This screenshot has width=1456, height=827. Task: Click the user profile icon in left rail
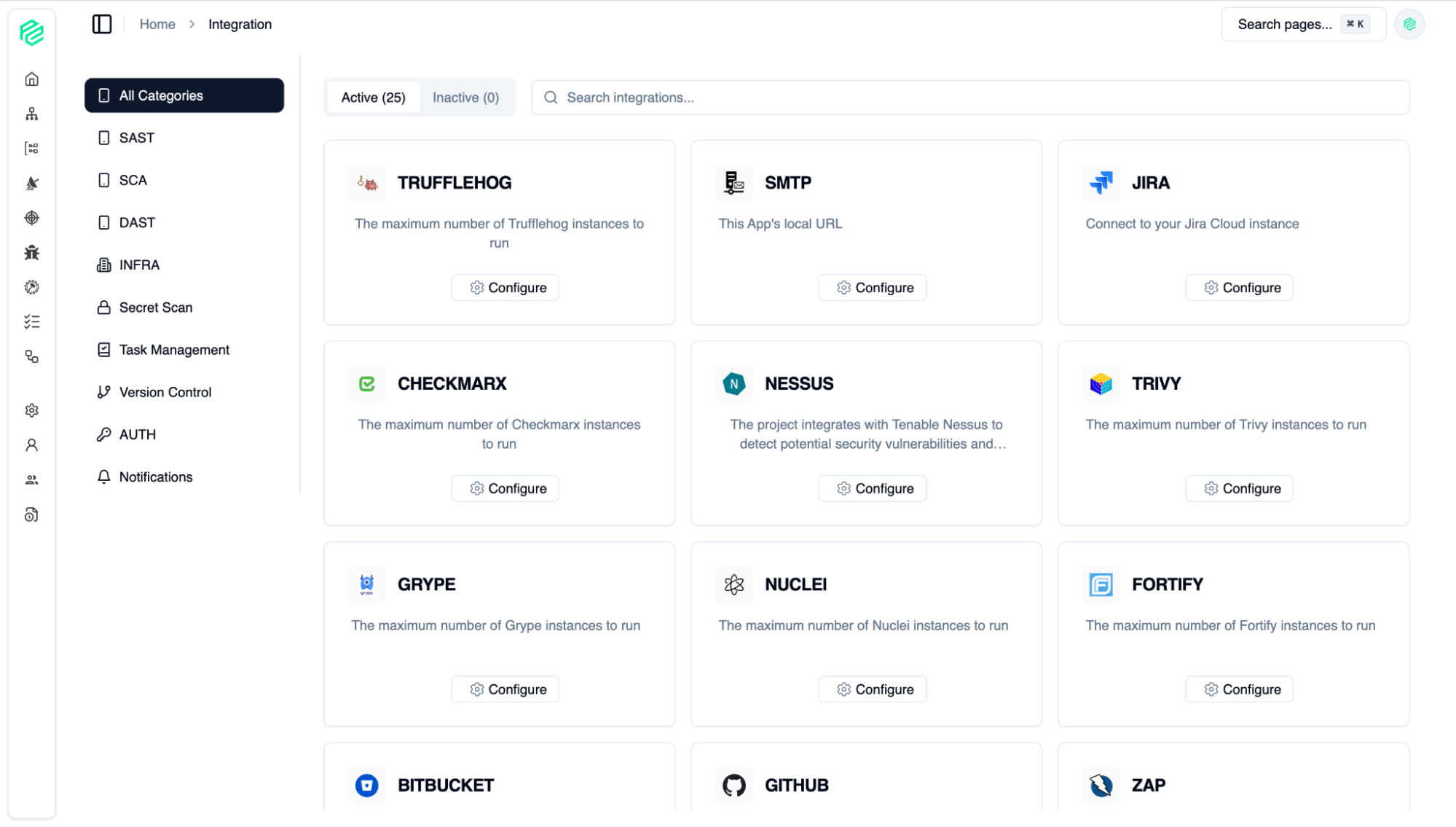click(31, 445)
